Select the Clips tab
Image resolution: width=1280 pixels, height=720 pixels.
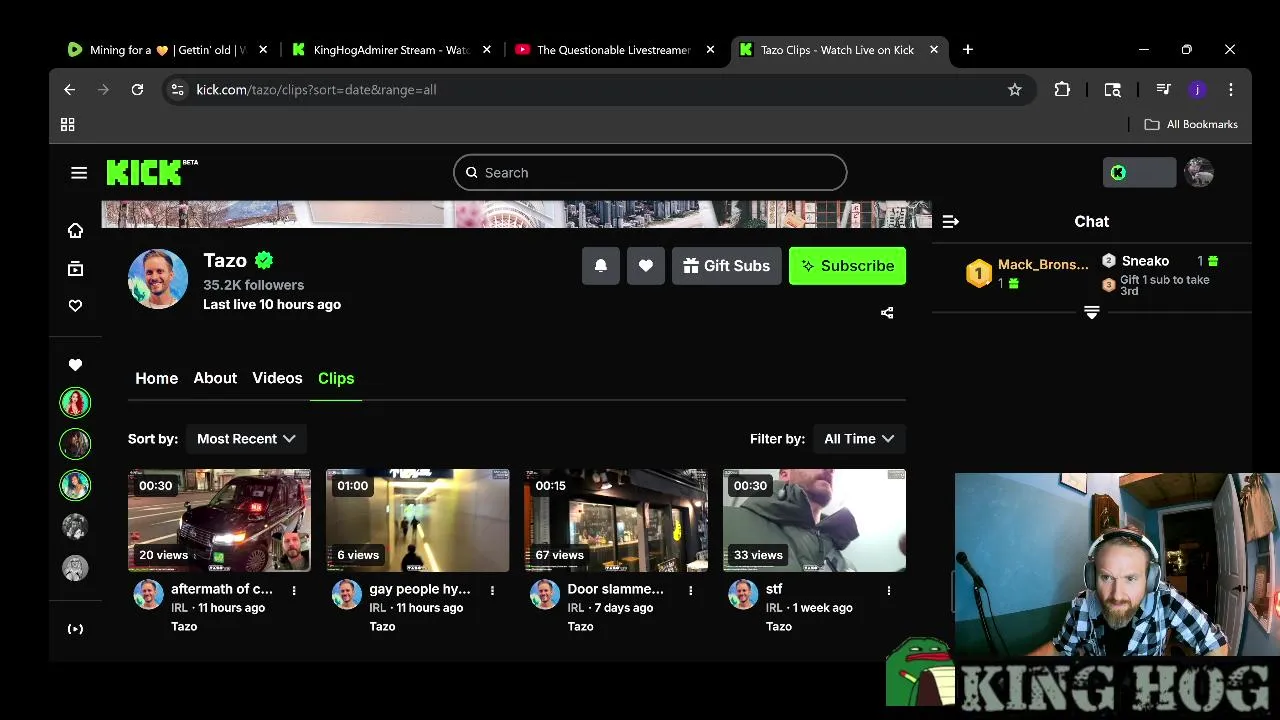[336, 378]
